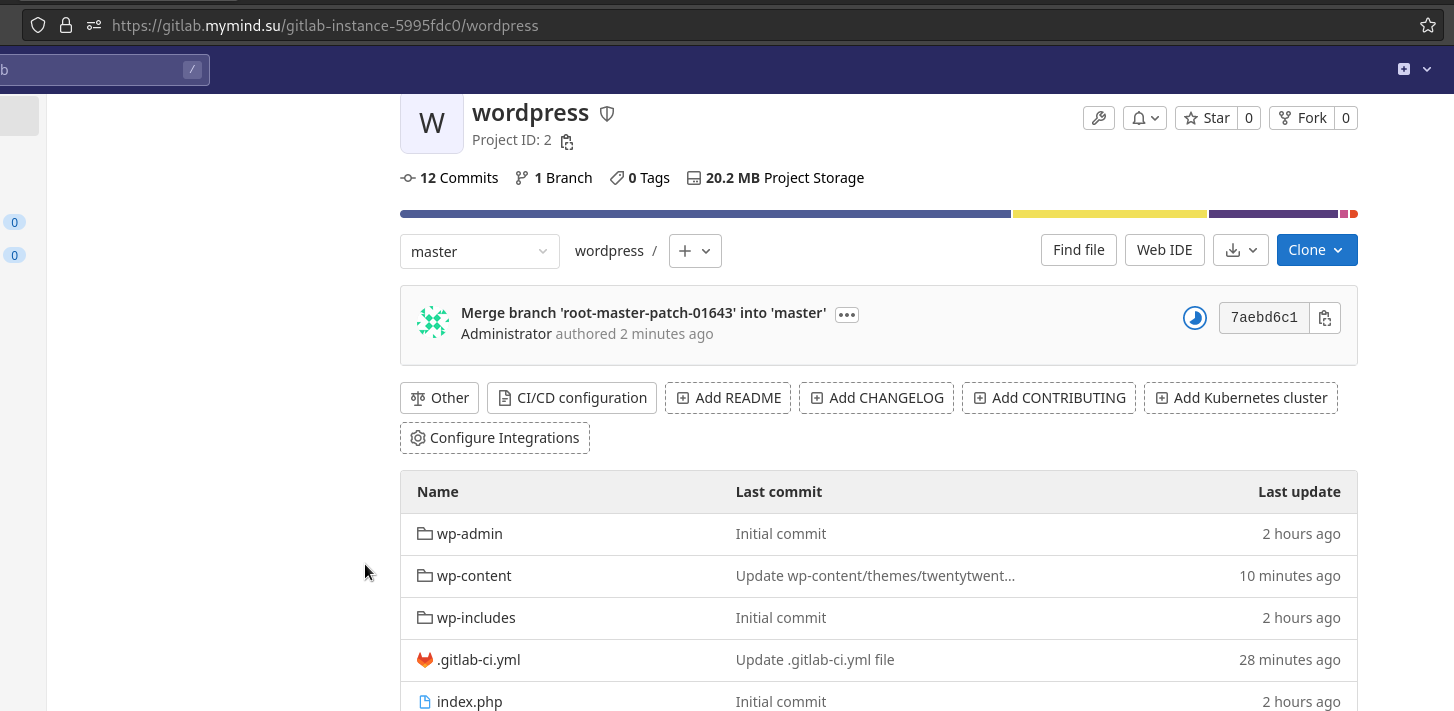The image size is (1454, 711).
Task: Open 20.2 MB Project Storage details
Action: (x=775, y=178)
